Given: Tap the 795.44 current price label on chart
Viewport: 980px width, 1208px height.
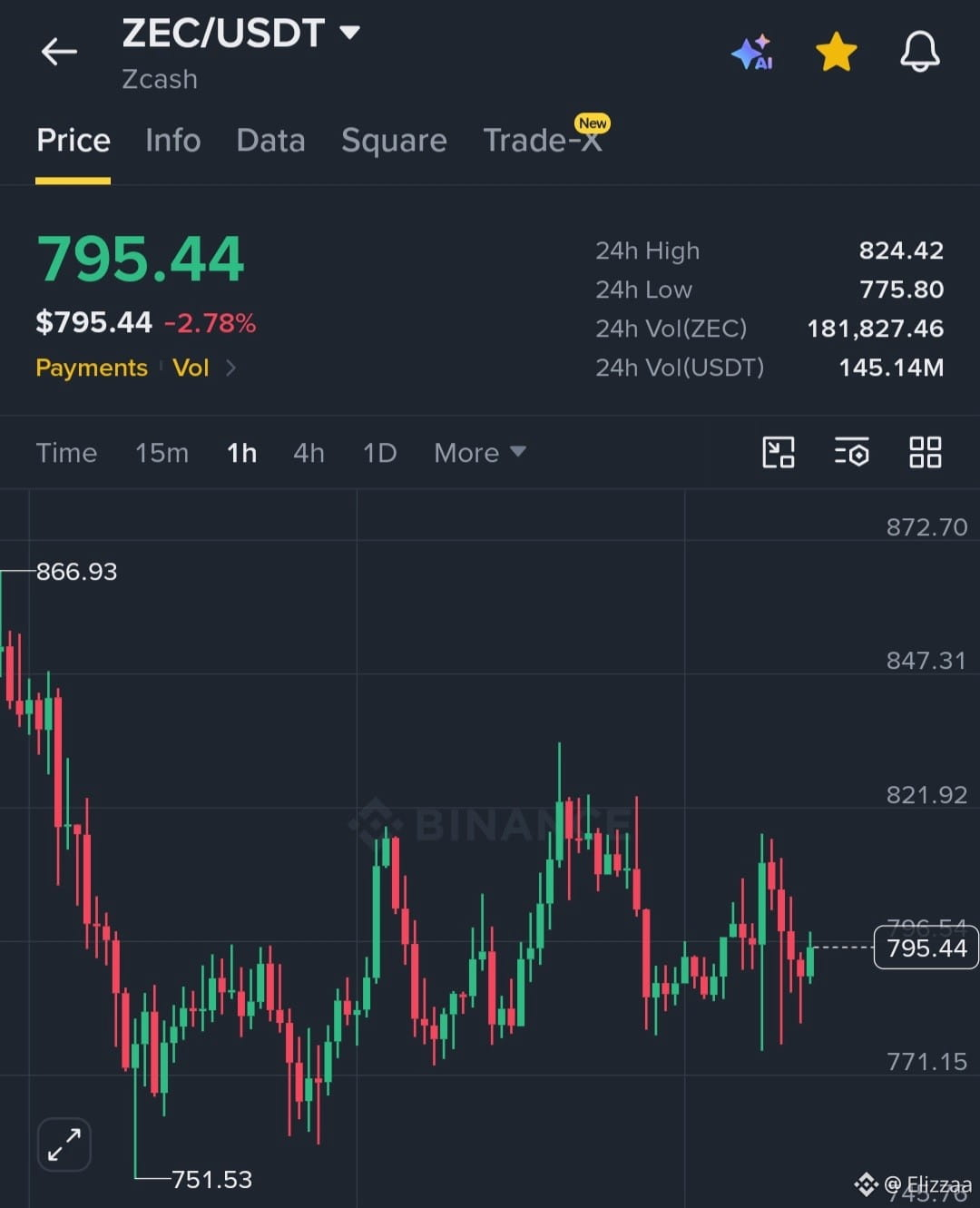Looking at the screenshot, I should click(x=926, y=948).
